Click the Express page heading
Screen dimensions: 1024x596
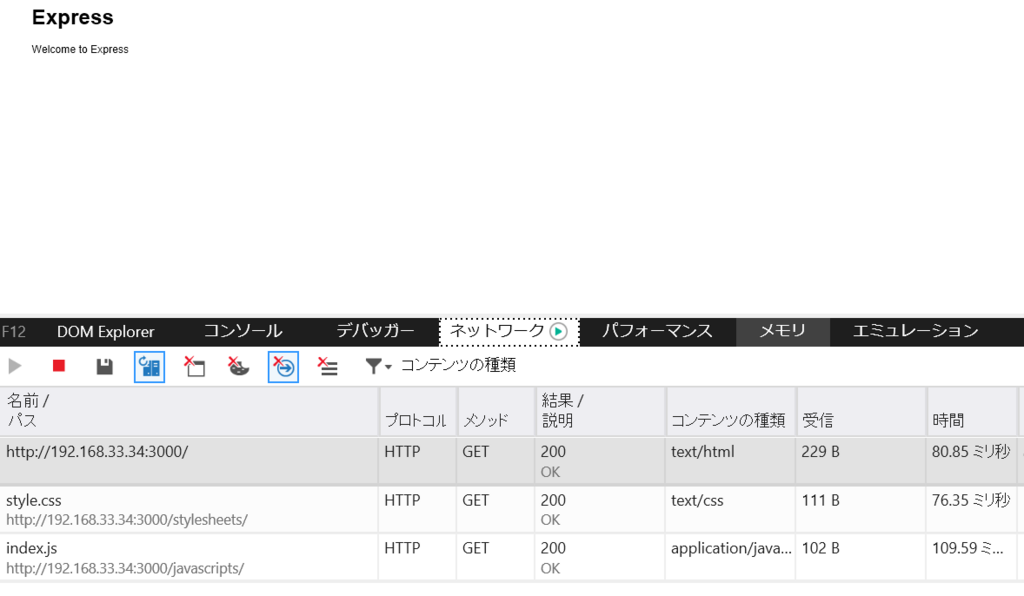(x=72, y=18)
